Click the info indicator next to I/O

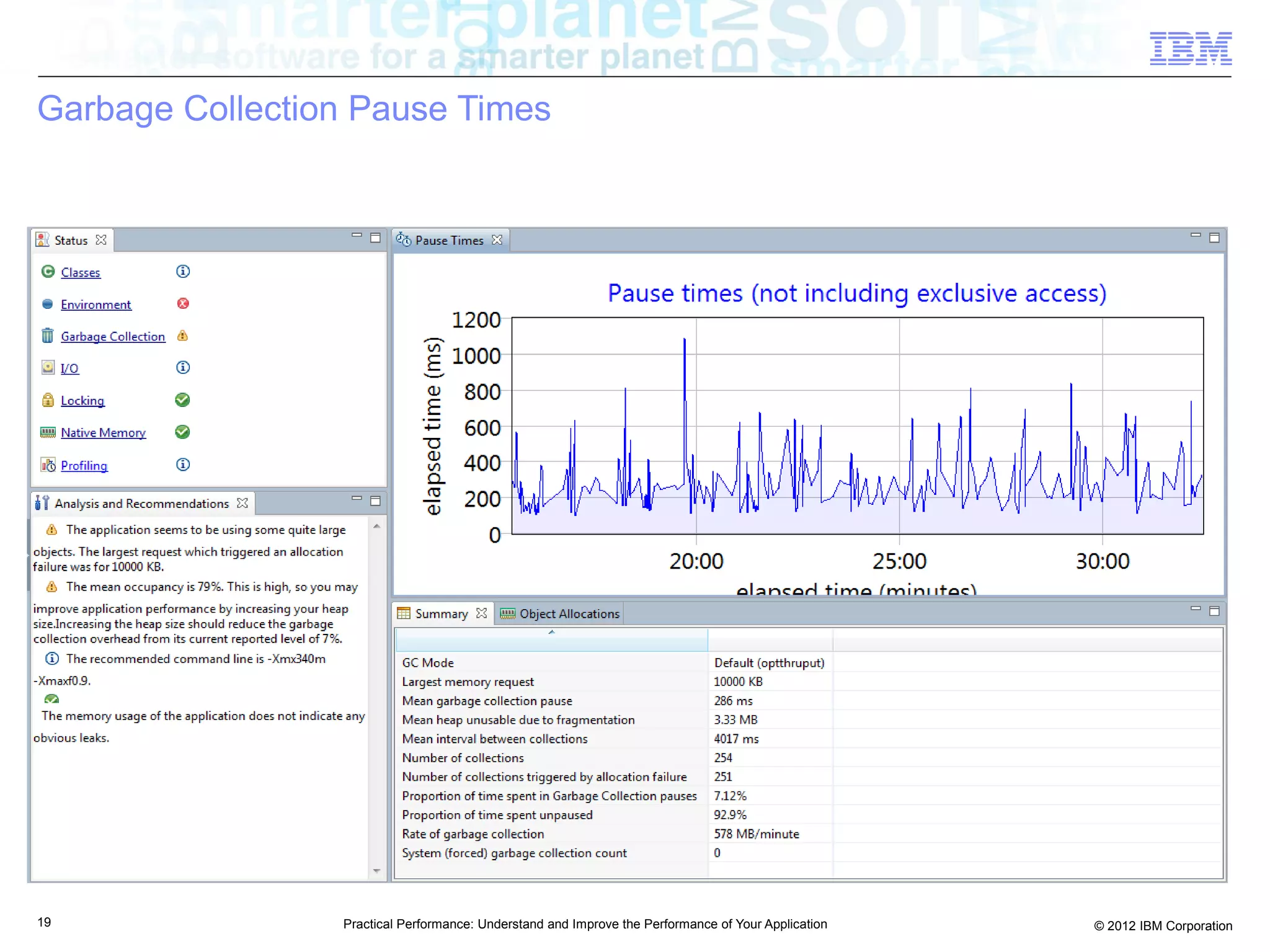point(183,367)
